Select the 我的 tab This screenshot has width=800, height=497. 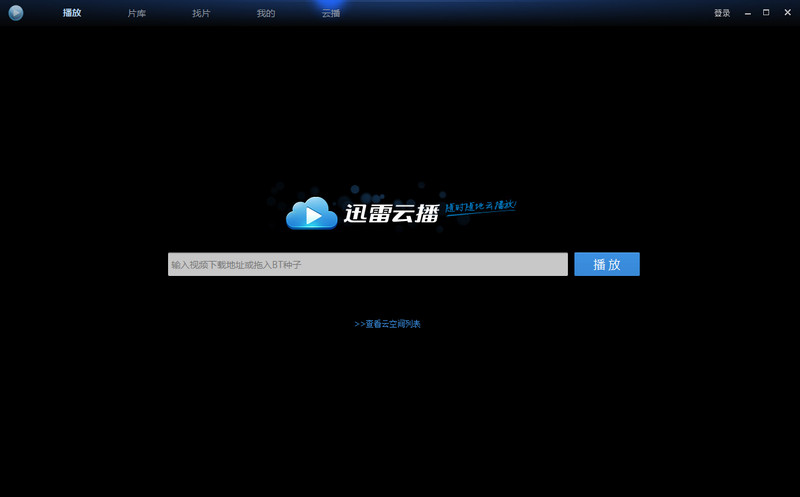click(266, 13)
